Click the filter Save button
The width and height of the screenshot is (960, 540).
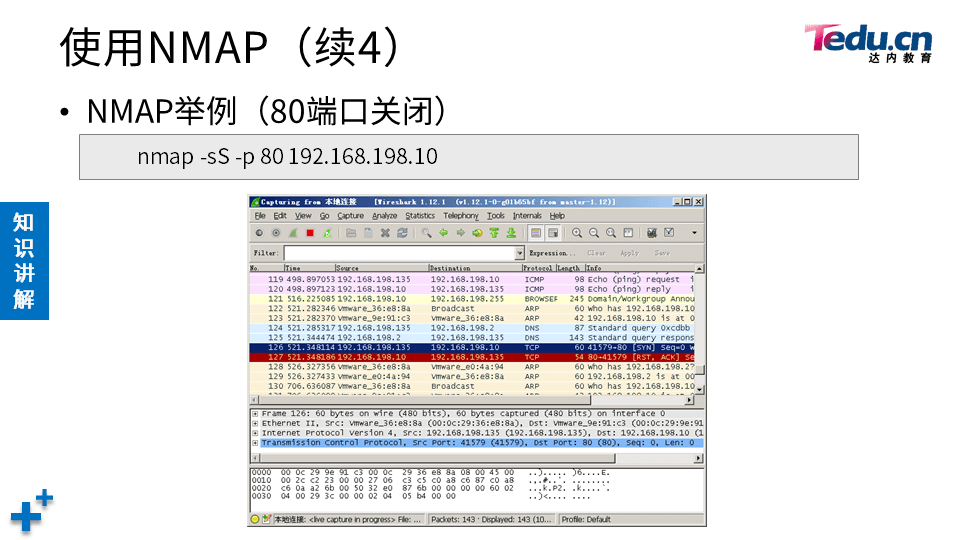(x=662, y=253)
